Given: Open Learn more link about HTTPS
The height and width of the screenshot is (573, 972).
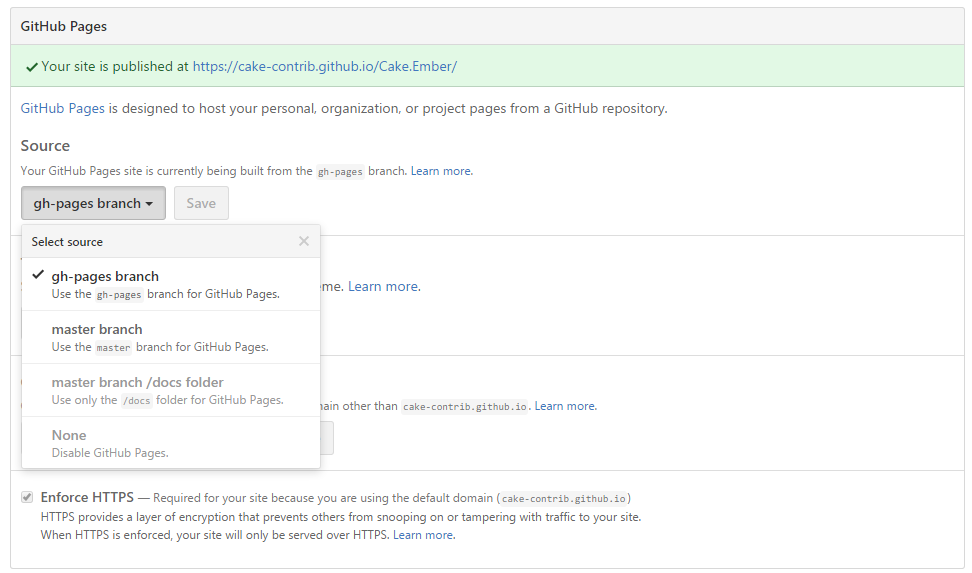Looking at the screenshot, I should coord(423,535).
